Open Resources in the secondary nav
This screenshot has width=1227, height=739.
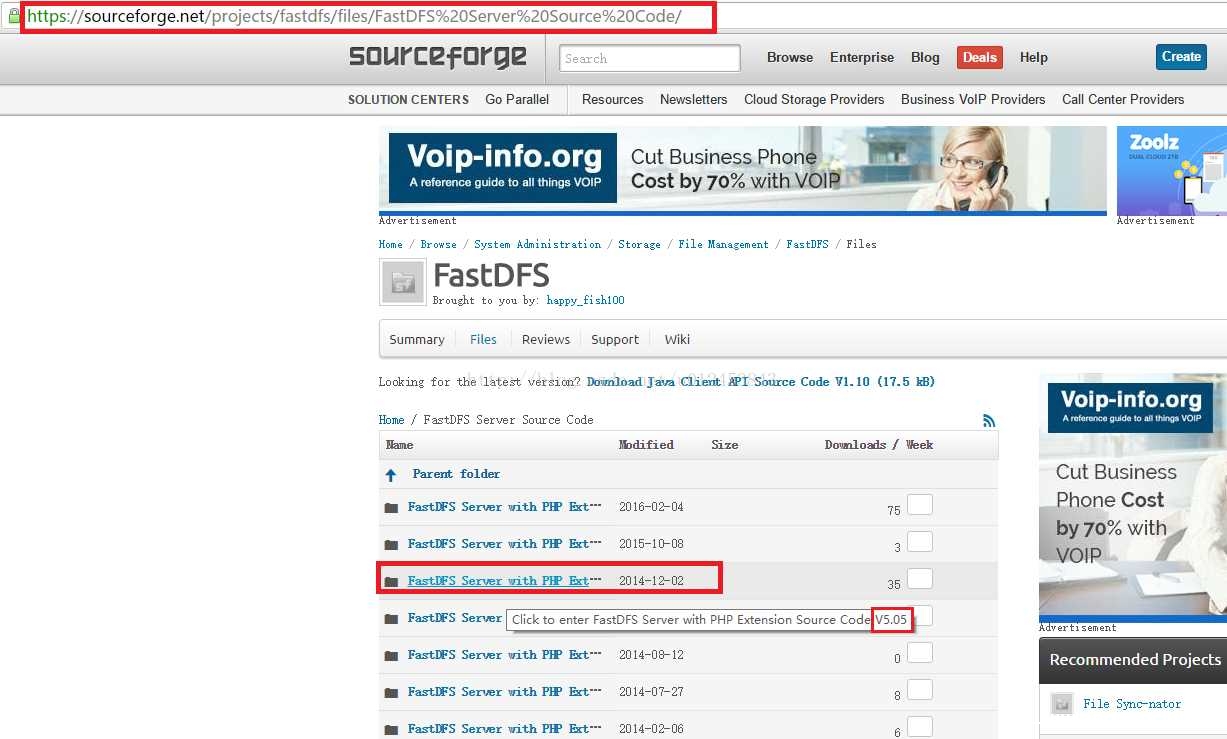pos(613,99)
